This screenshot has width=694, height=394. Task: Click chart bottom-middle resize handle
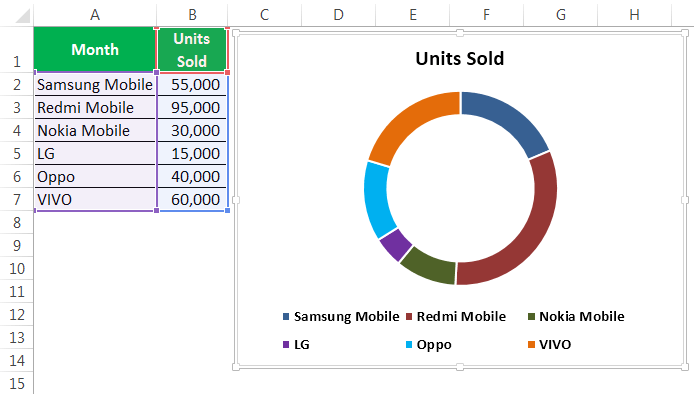[460, 367]
